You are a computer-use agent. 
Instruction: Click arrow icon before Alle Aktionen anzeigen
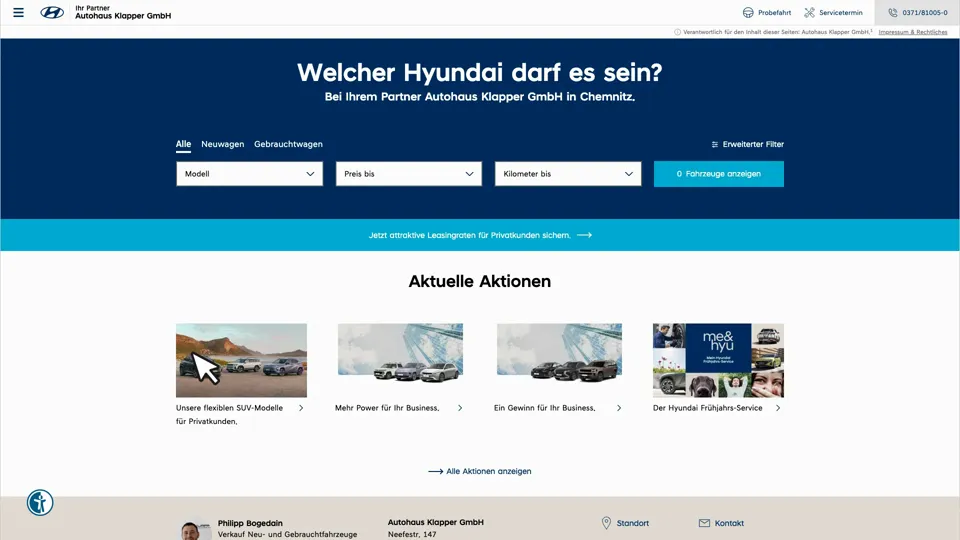click(435, 471)
